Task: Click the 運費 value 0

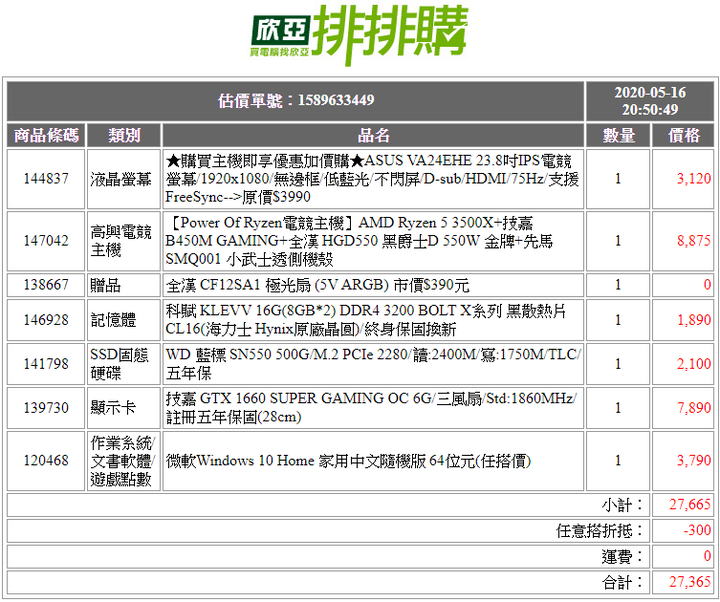Action: pyautogui.click(x=707, y=557)
